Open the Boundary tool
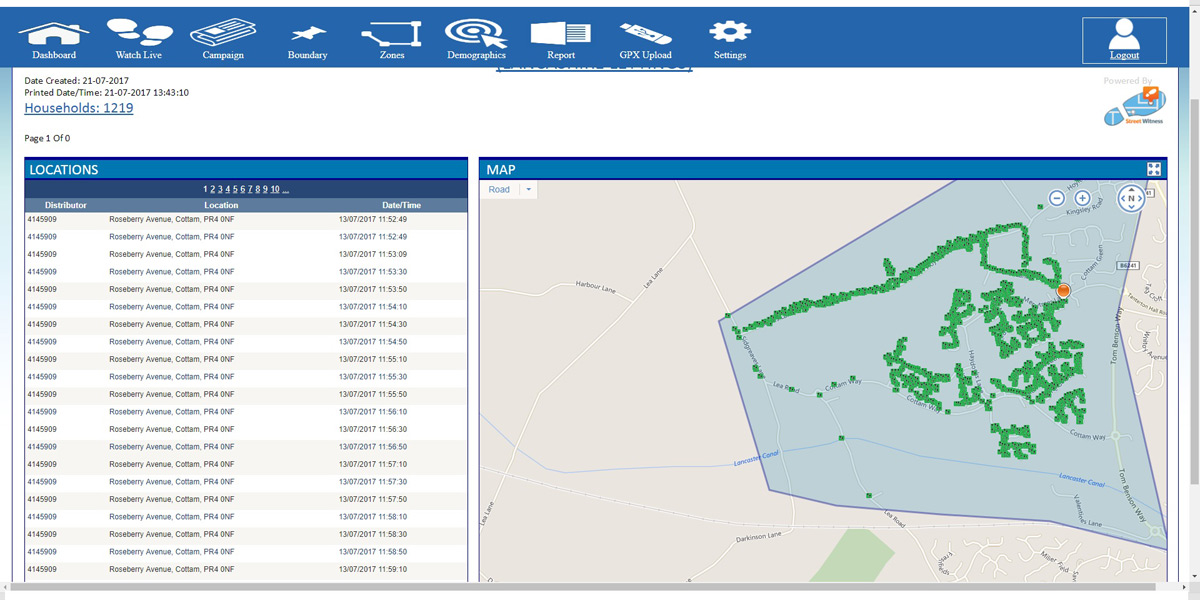The image size is (1200, 600). [x=306, y=38]
